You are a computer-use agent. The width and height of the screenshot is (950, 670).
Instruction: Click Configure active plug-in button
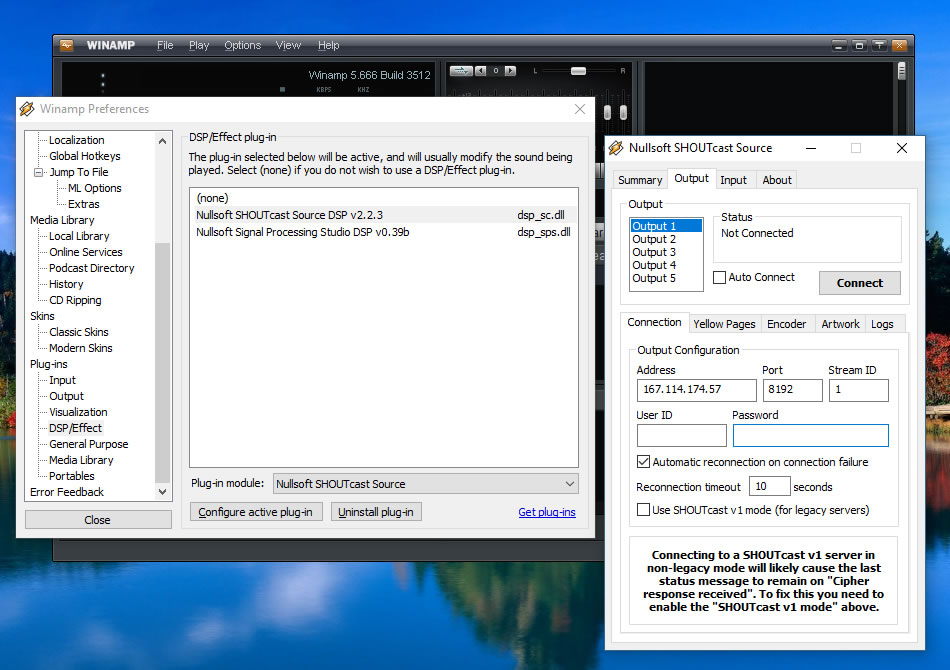tap(256, 512)
